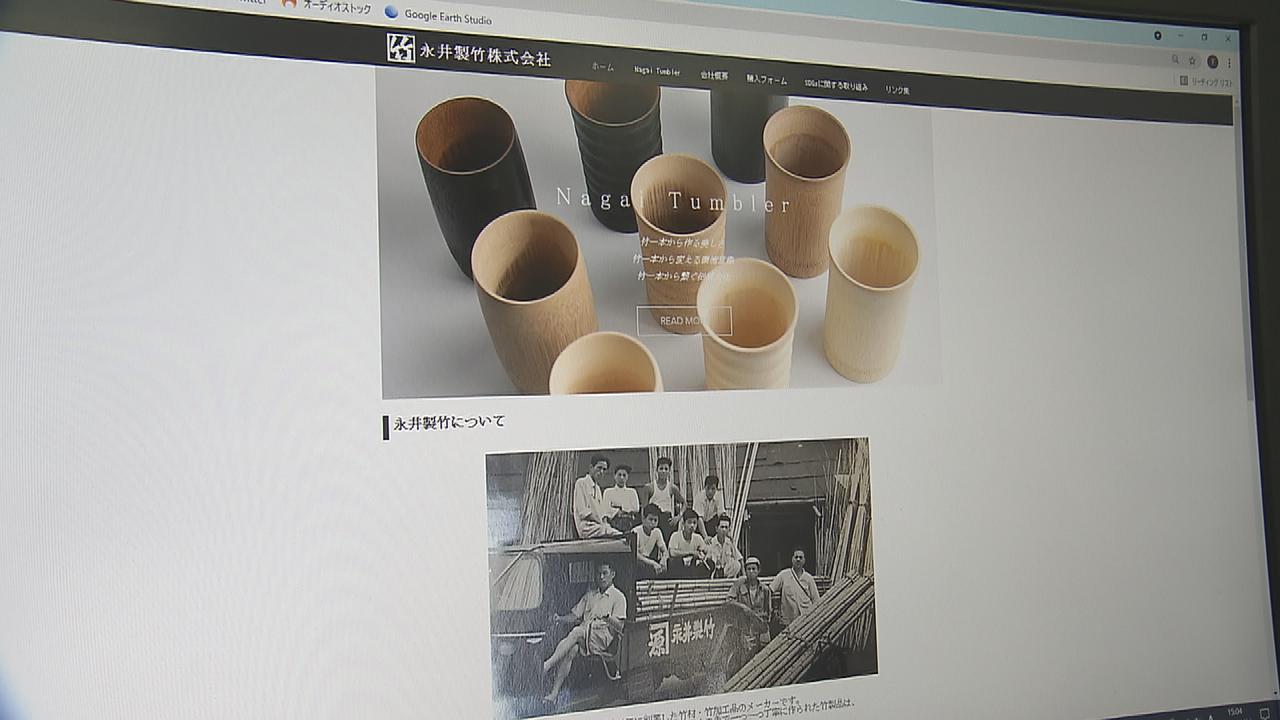Open the 購入フォーム nav item
Image resolution: width=1280 pixels, height=720 pixels.
[x=767, y=80]
